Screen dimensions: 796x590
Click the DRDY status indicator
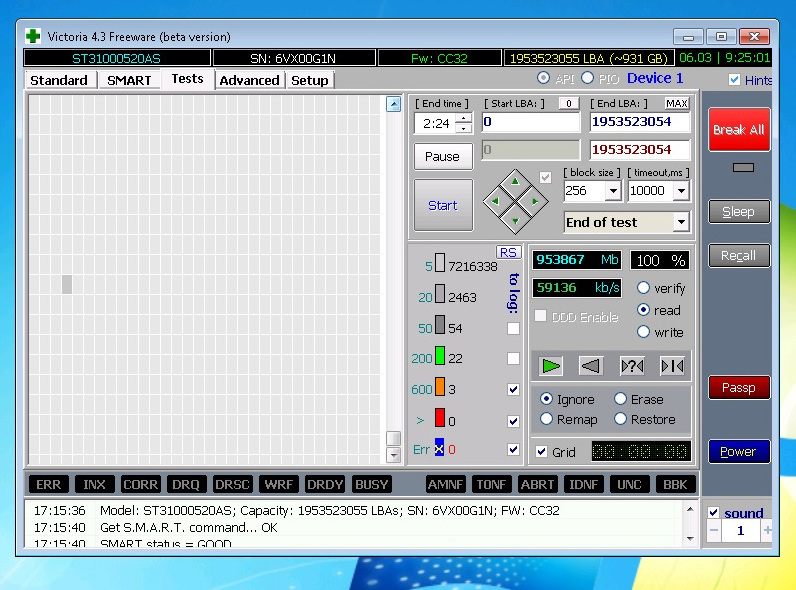324,484
